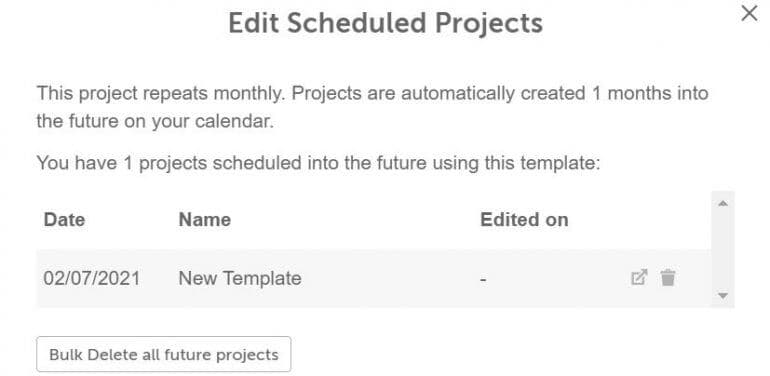Click the Edited on column header
This screenshot has height=376, width=770.
[524, 219]
